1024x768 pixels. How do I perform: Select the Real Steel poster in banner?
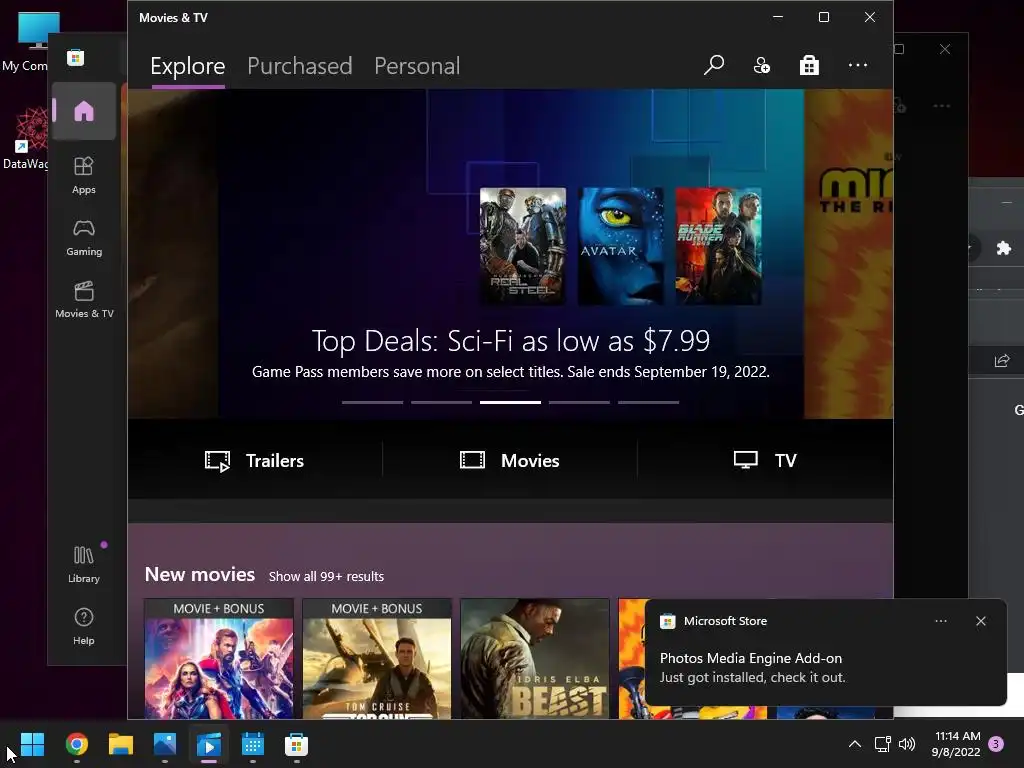pos(522,246)
